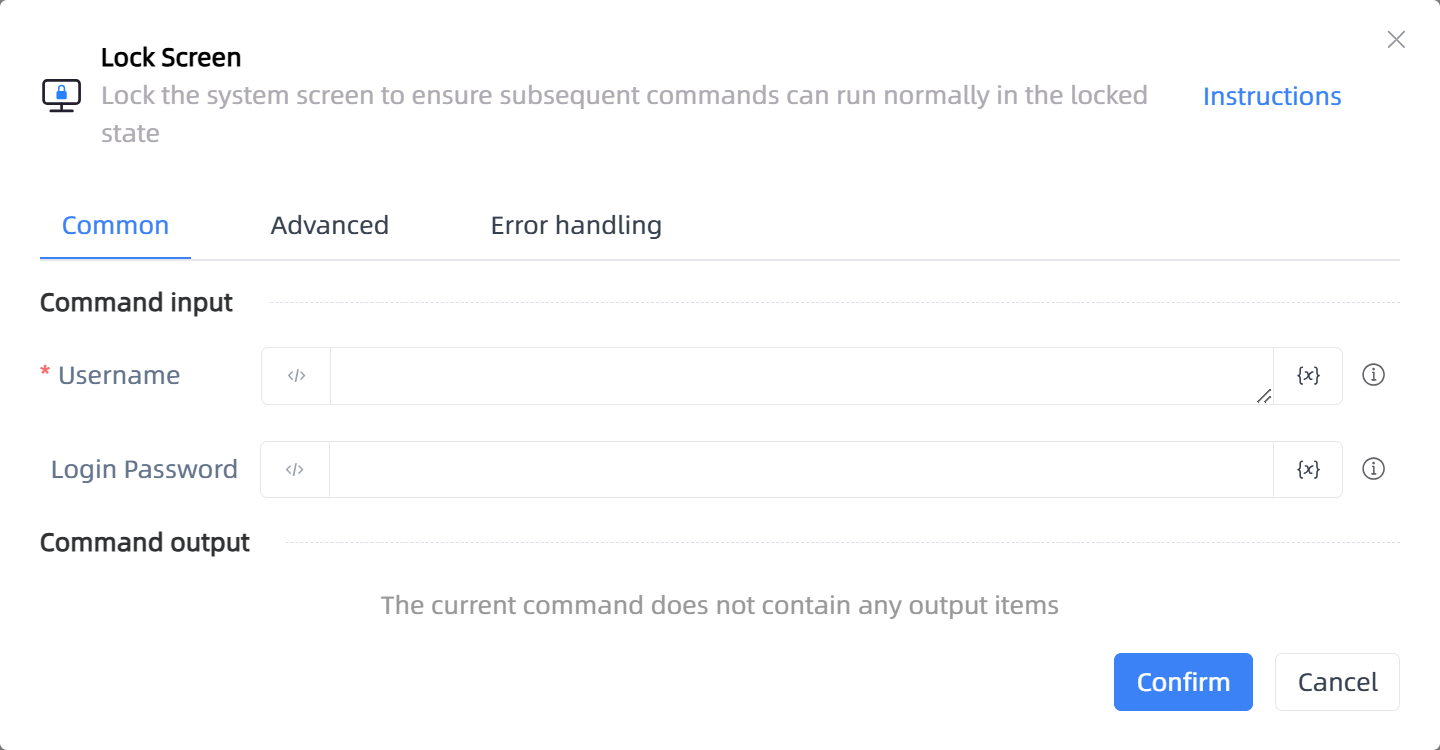This screenshot has height=750, width=1440.
Task: Confirm the Lock Screen command settings
Action: pyautogui.click(x=1183, y=682)
